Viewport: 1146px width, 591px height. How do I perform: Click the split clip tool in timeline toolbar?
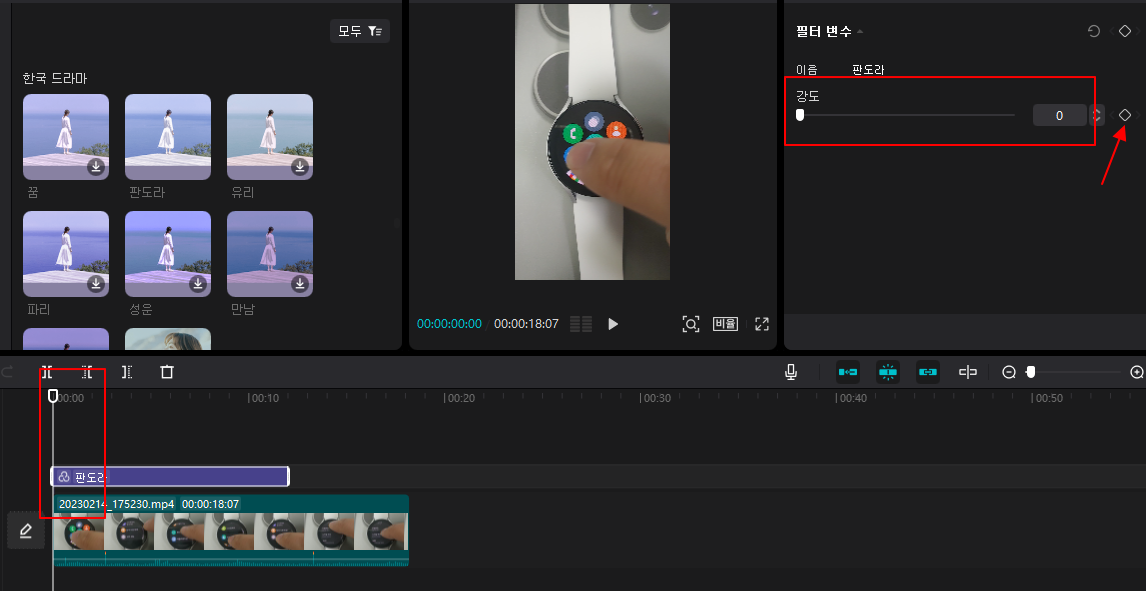[48, 373]
